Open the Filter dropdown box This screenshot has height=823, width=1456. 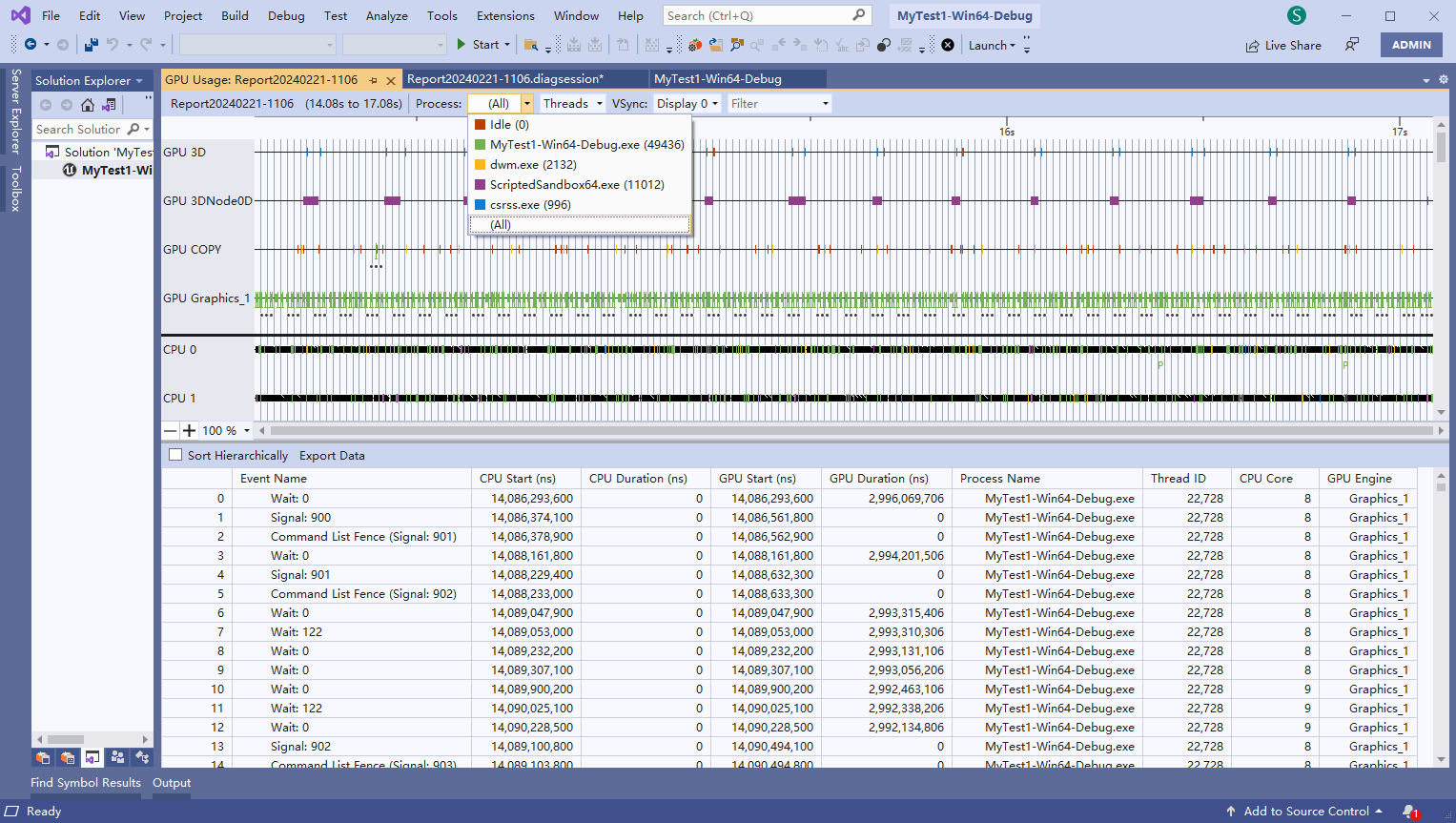point(780,104)
